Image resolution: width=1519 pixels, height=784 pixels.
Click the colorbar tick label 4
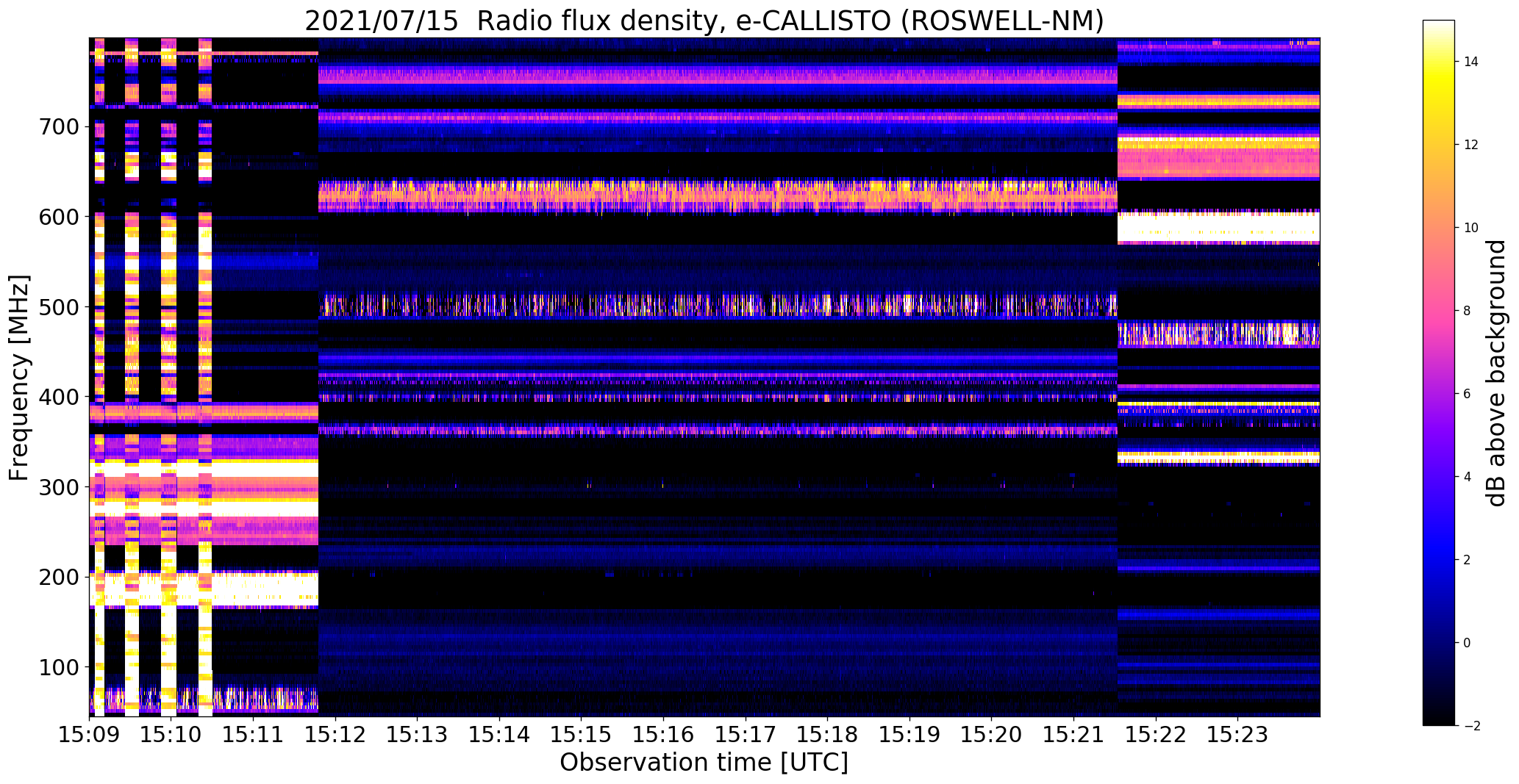(1468, 477)
